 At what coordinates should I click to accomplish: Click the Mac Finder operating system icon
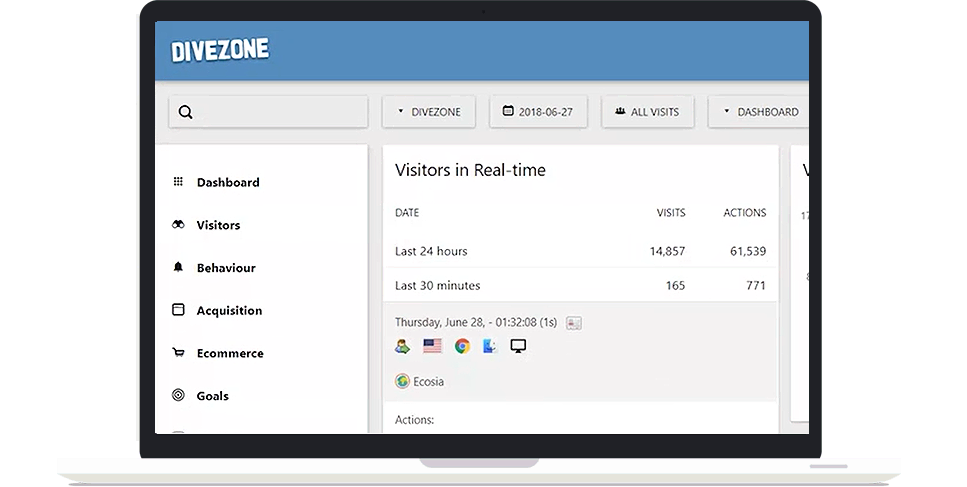490,346
